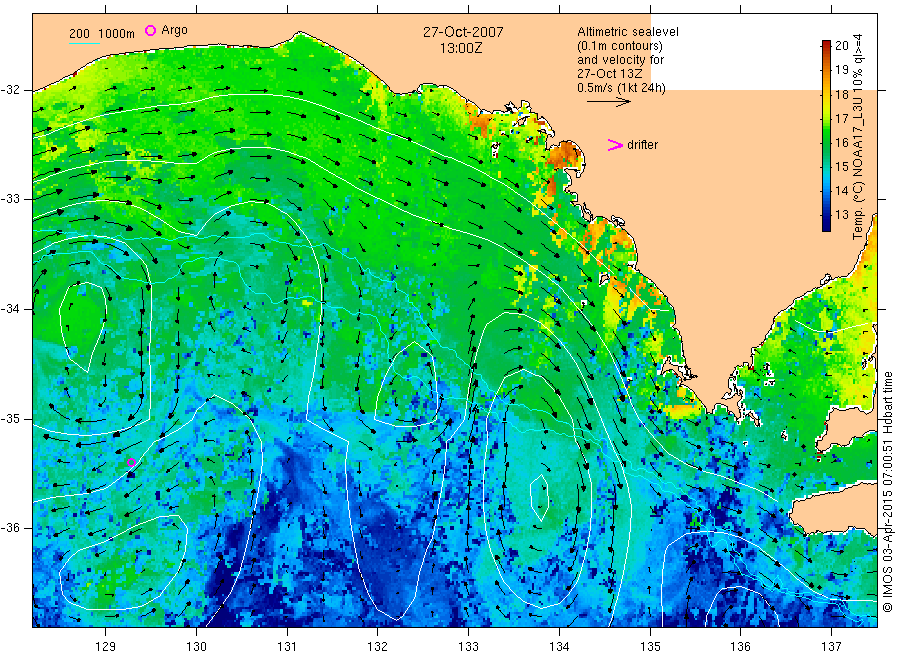Click the Argo float marker in the ocean
Screen dimensions: 900x660
[x=131, y=463]
